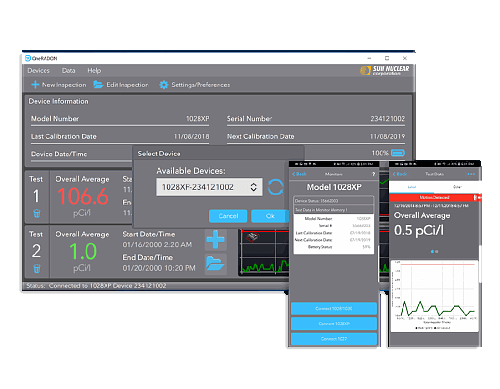This screenshot has height=389, width=500.
Task: Tap Back in the Monitors phone screen
Action: pos(299,174)
